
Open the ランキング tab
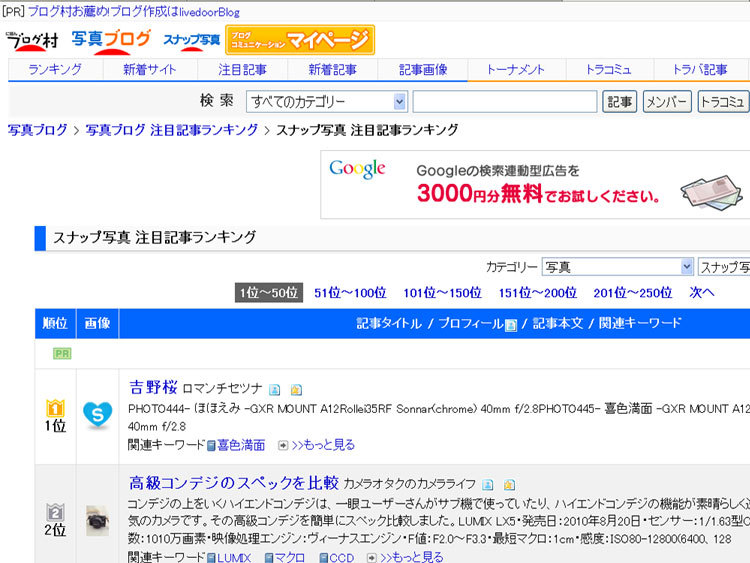coord(55,70)
